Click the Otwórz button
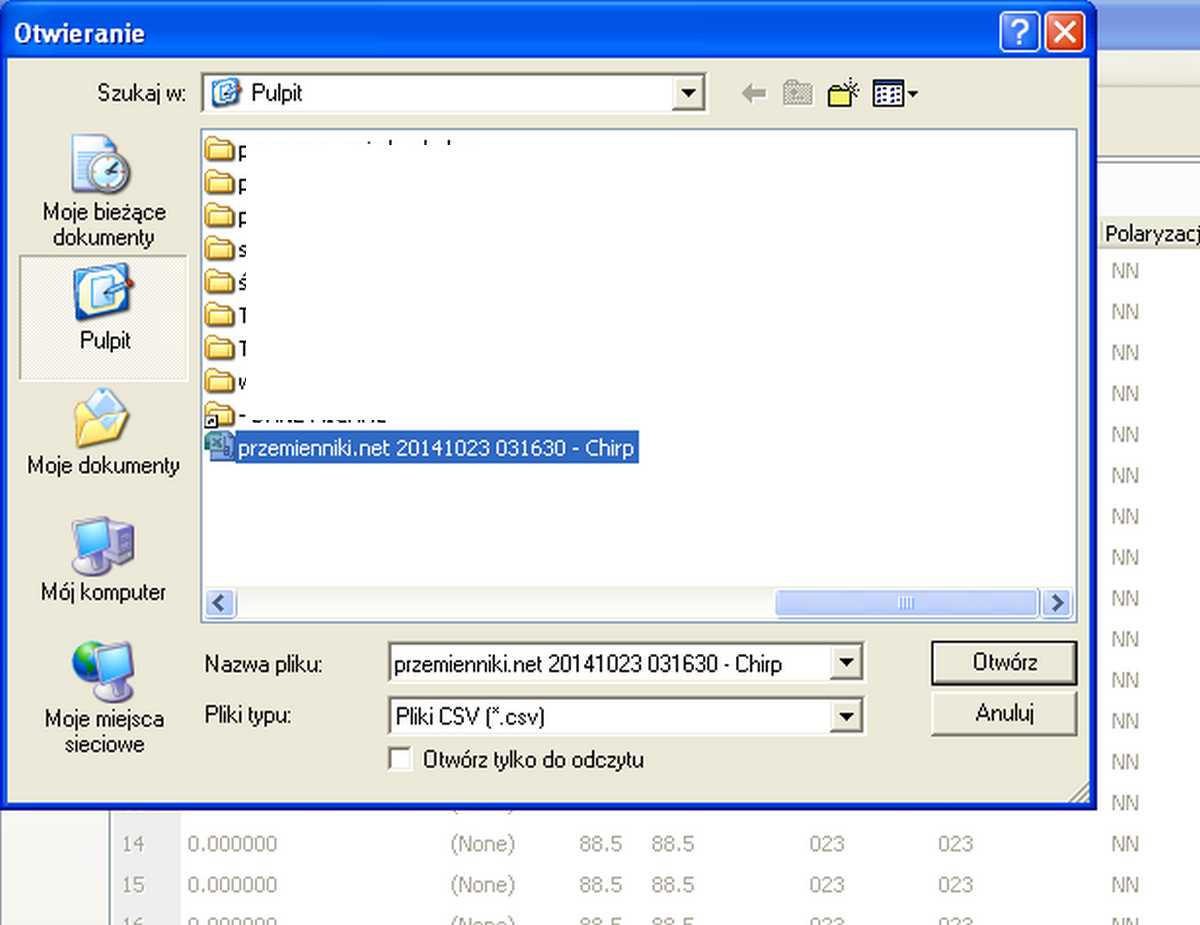Screen dimensions: 1200x925 (1003, 663)
